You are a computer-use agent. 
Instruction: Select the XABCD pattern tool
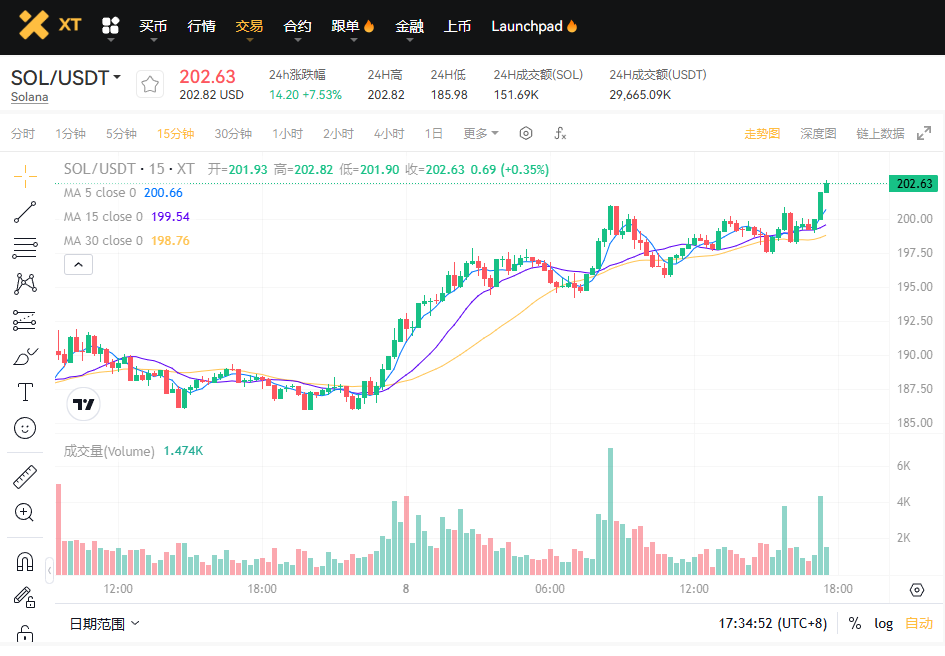(25, 284)
